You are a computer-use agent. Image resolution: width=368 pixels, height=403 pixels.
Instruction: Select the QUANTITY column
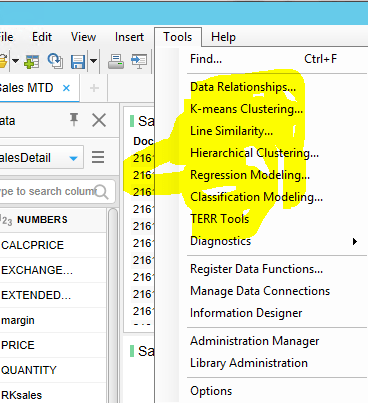tap(53, 370)
